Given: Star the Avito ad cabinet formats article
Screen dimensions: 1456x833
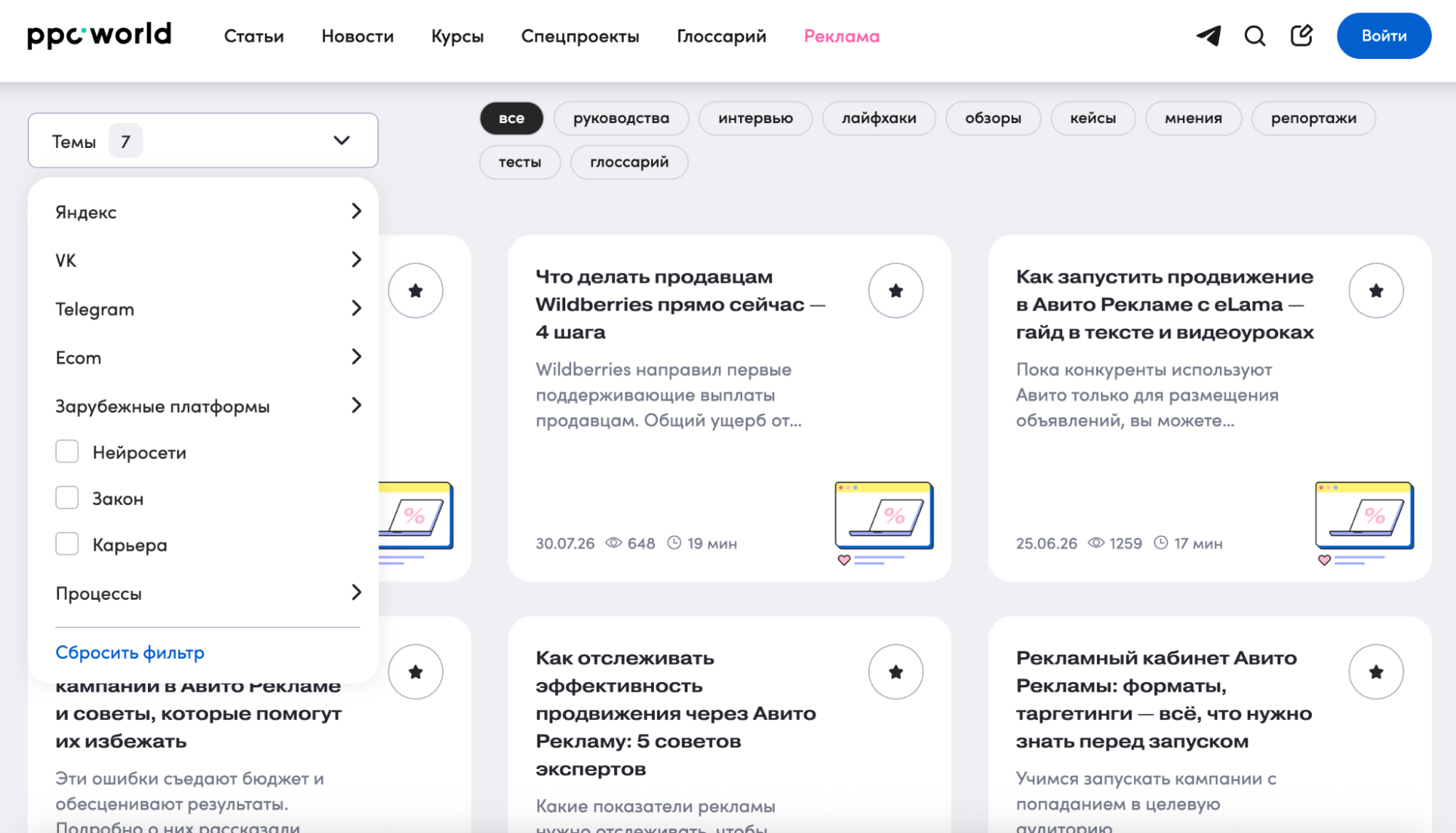Looking at the screenshot, I should coord(1375,672).
